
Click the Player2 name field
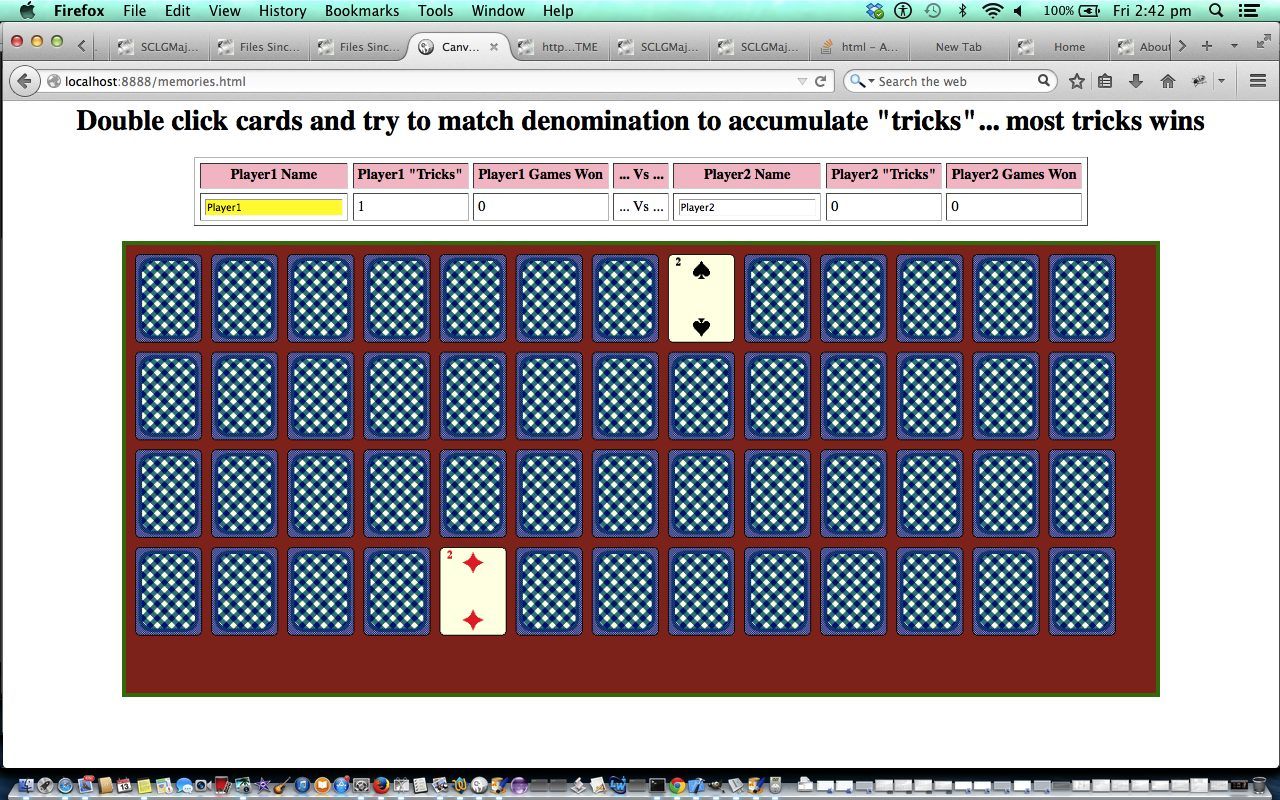pyautogui.click(x=746, y=207)
